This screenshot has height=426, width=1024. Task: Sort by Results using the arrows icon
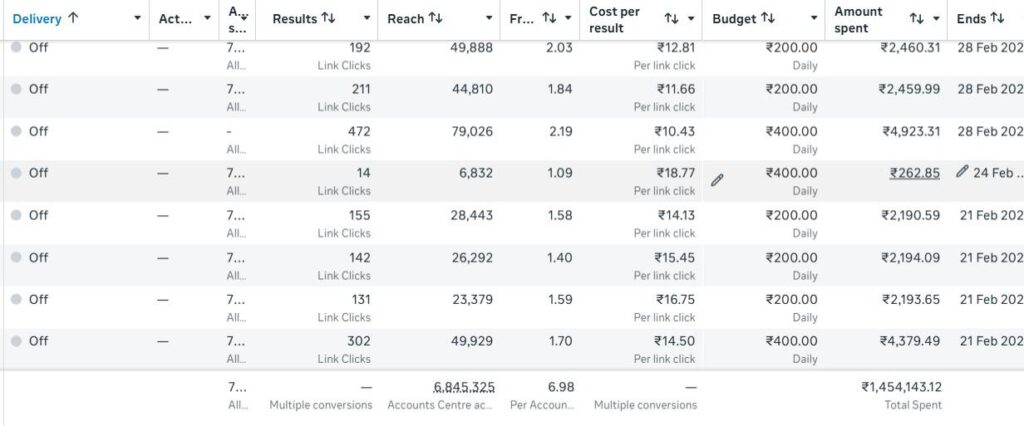coord(328,19)
